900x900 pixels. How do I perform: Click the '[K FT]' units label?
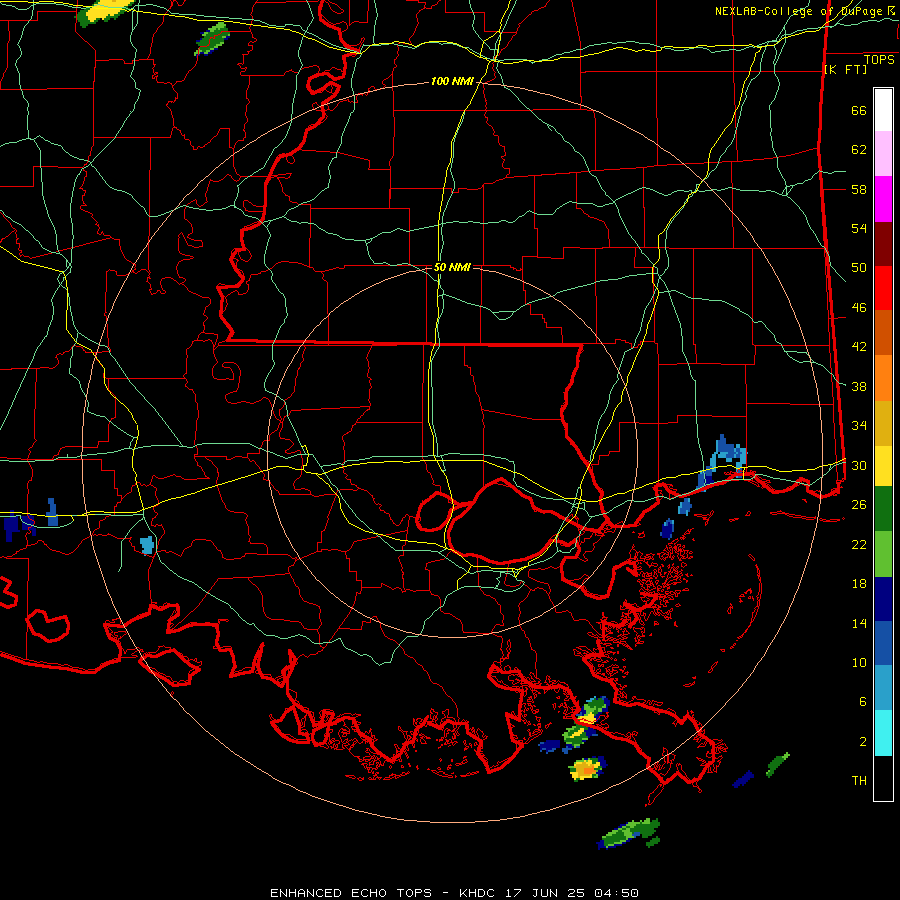coord(845,70)
